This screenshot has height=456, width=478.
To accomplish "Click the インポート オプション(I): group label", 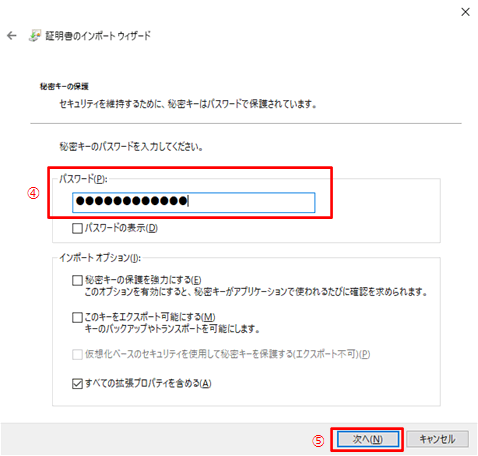I will (100, 258).
